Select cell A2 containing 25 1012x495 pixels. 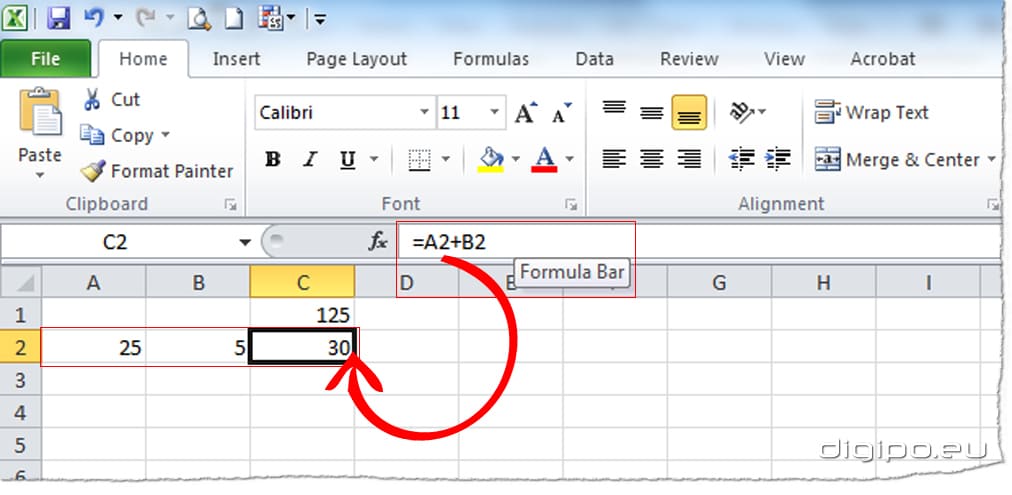click(94, 348)
